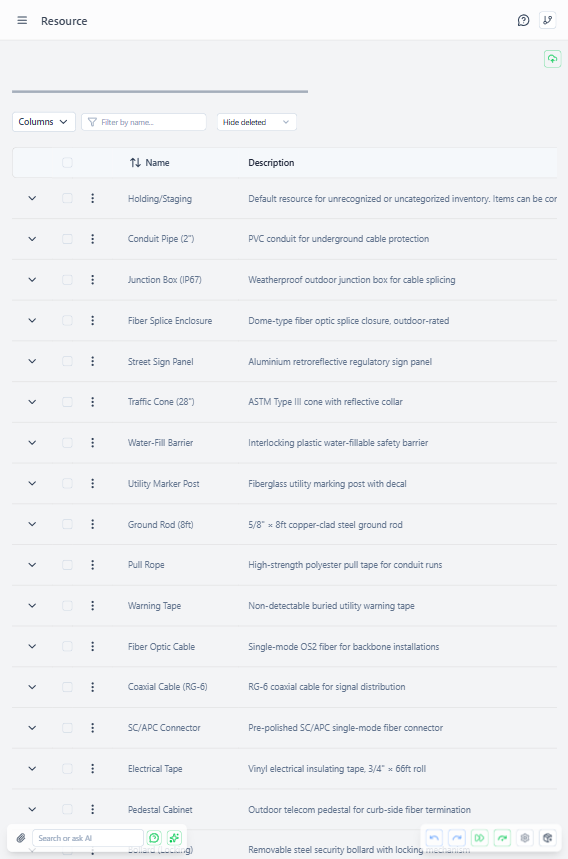Expand the Electrical Tape row
Image resolution: width=568 pixels, height=859 pixels.
(x=32, y=769)
